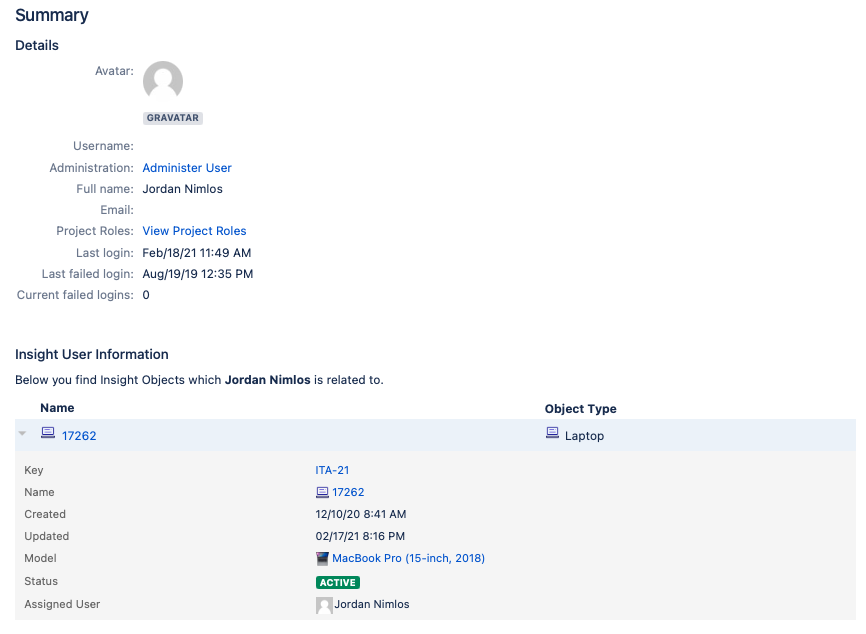The height and width of the screenshot is (634, 866).
Task: Click the MacBook Pro model icon
Action: (x=322, y=558)
